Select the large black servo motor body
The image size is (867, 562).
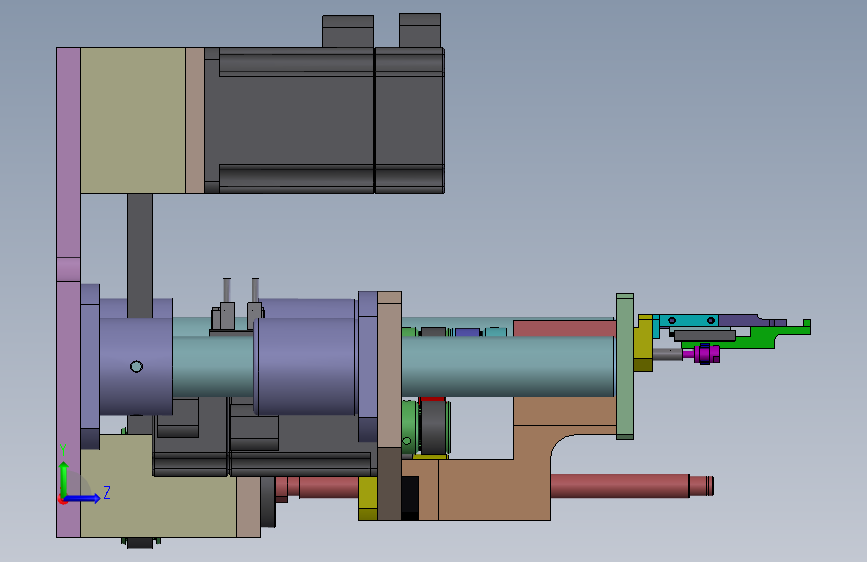(x=325, y=120)
